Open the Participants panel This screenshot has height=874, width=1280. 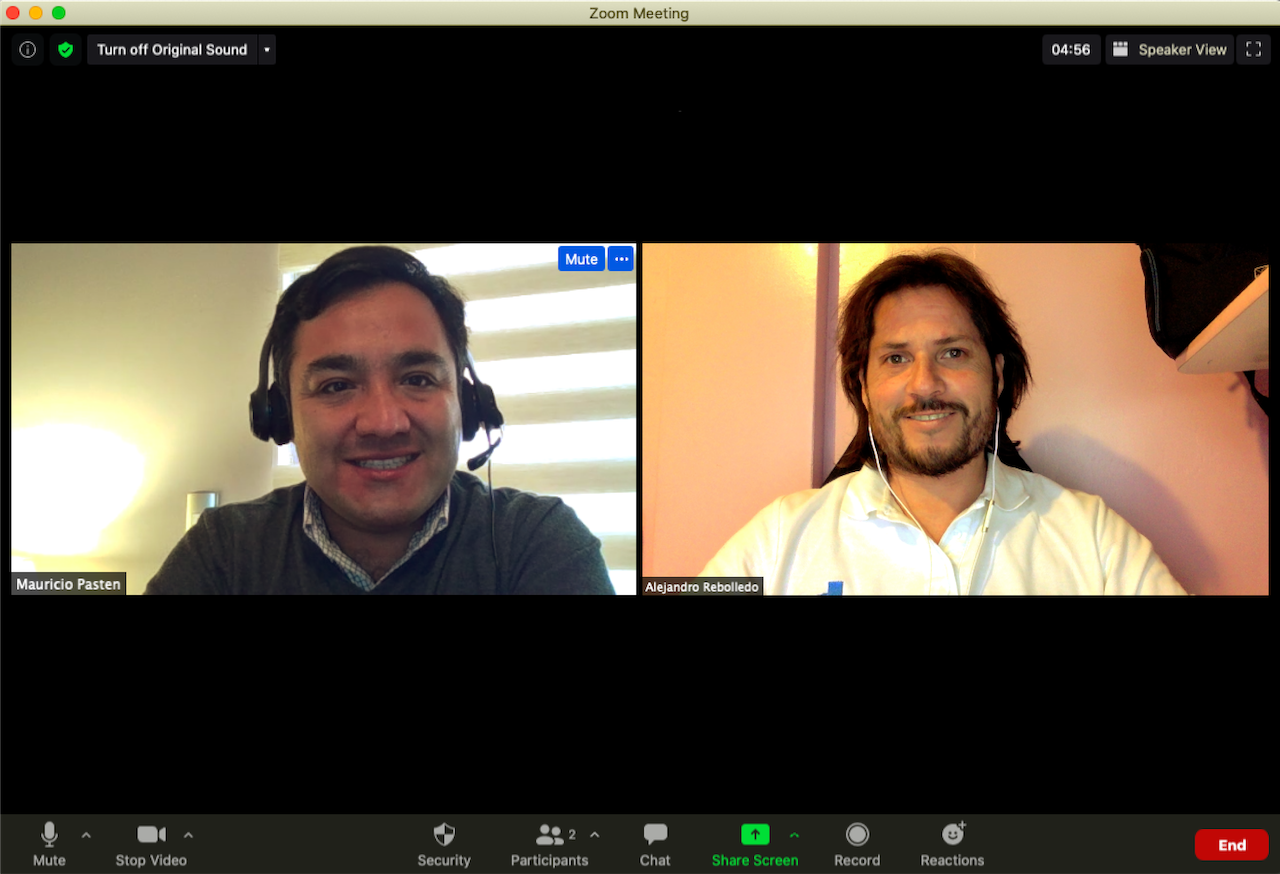coord(549,844)
